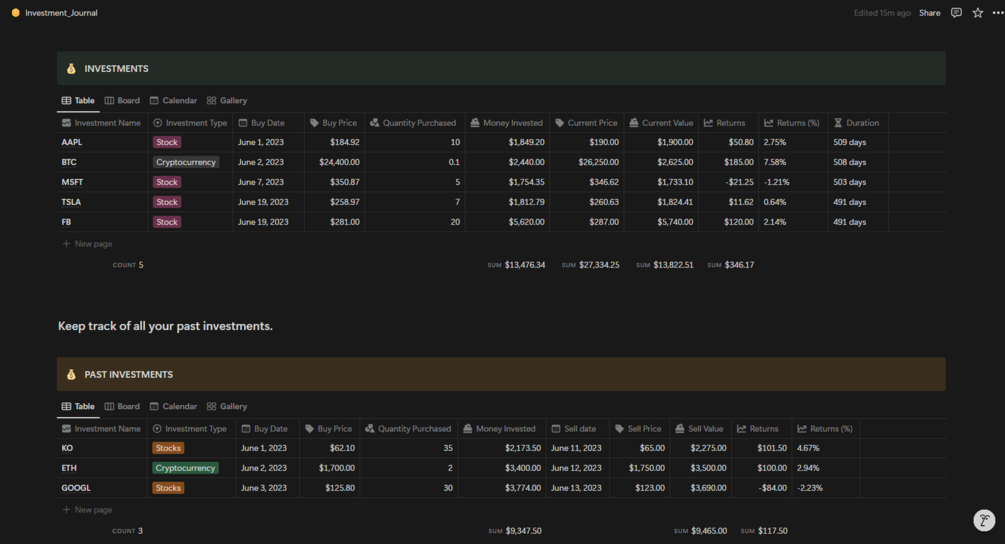Screen dimensions: 1005x544
Task: Open Sell date column header menu
Action: coord(577,429)
